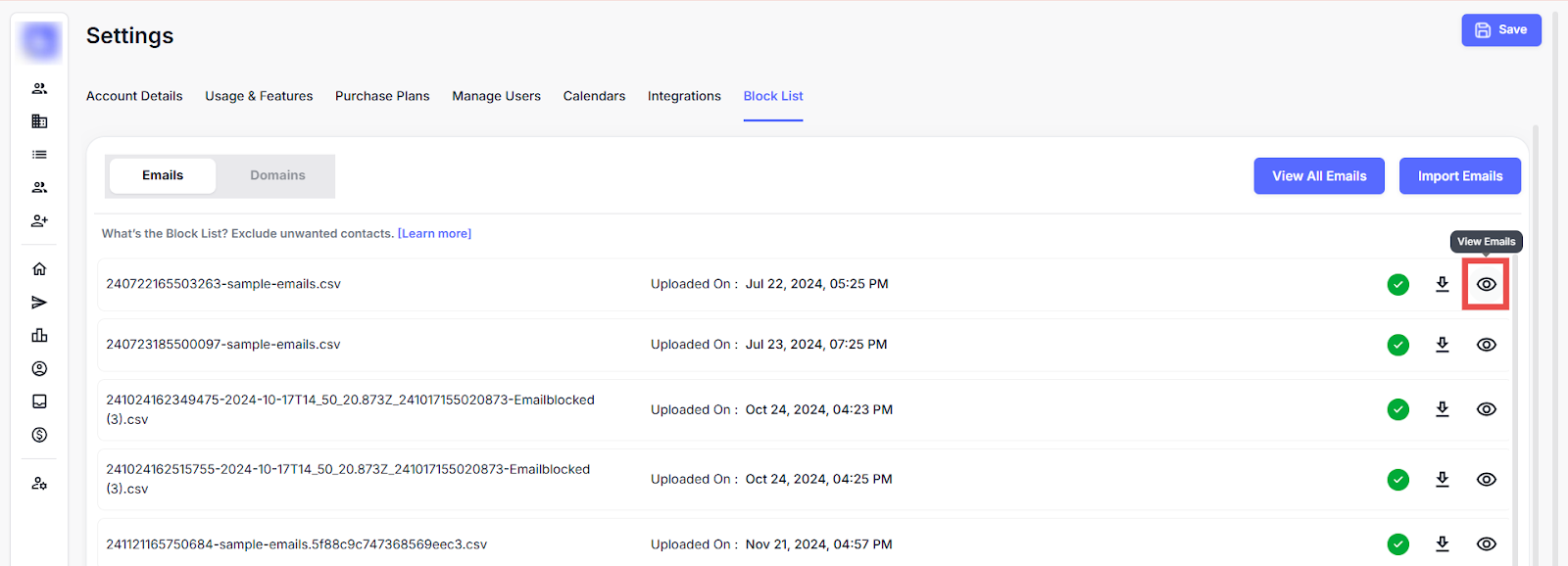1568x566 pixels.
Task: Open the Learn more link
Action: 434,234
